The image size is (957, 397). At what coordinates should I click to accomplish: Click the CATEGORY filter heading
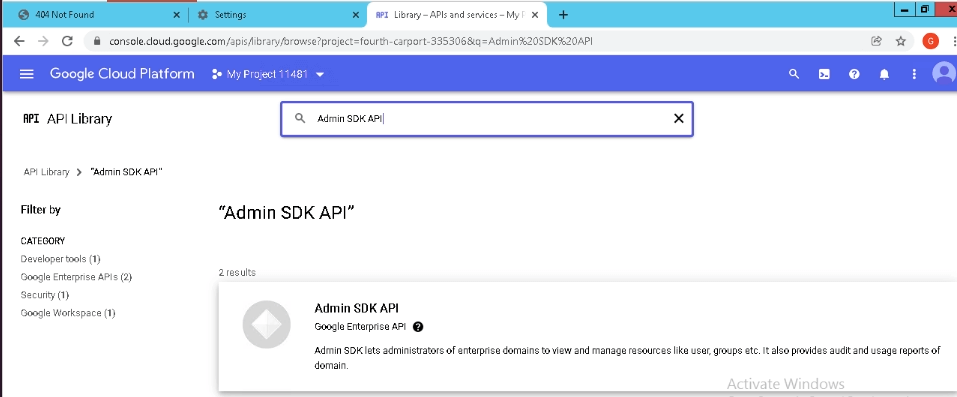43,241
